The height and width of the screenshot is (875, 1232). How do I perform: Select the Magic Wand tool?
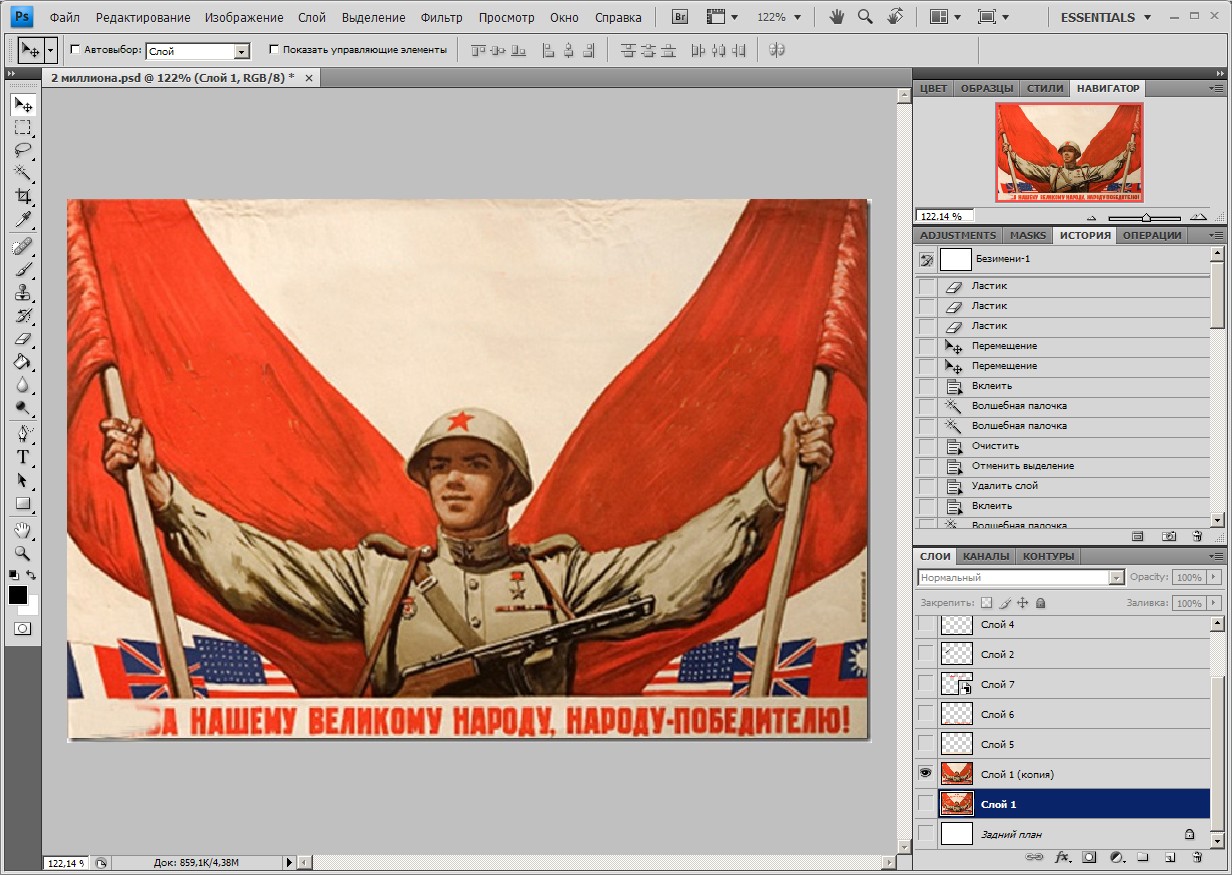23,173
